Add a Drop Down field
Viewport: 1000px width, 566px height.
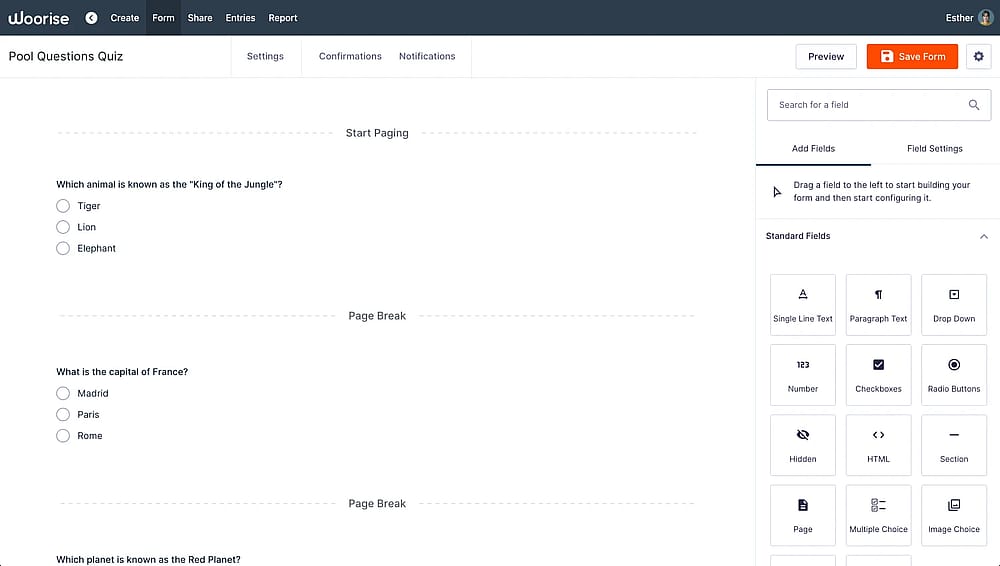(x=954, y=304)
